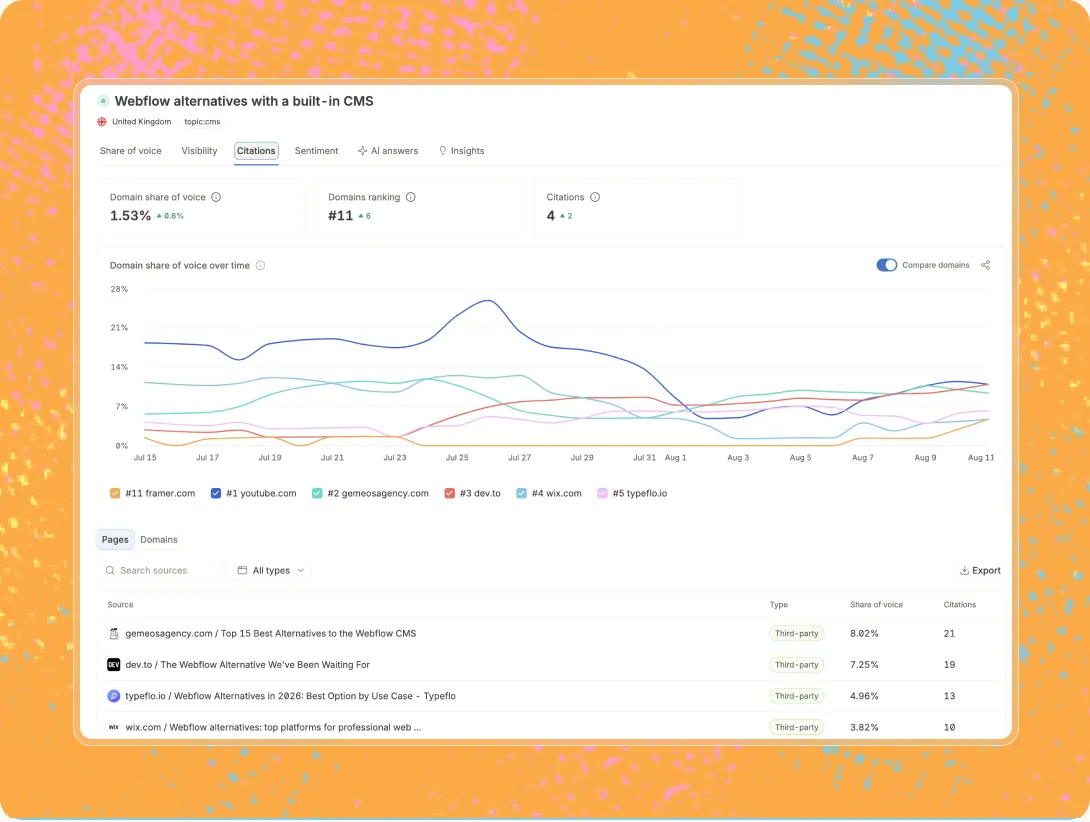The width and height of the screenshot is (1090, 822).
Task: Click the 8.02% share of voice cell
Action: point(864,634)
